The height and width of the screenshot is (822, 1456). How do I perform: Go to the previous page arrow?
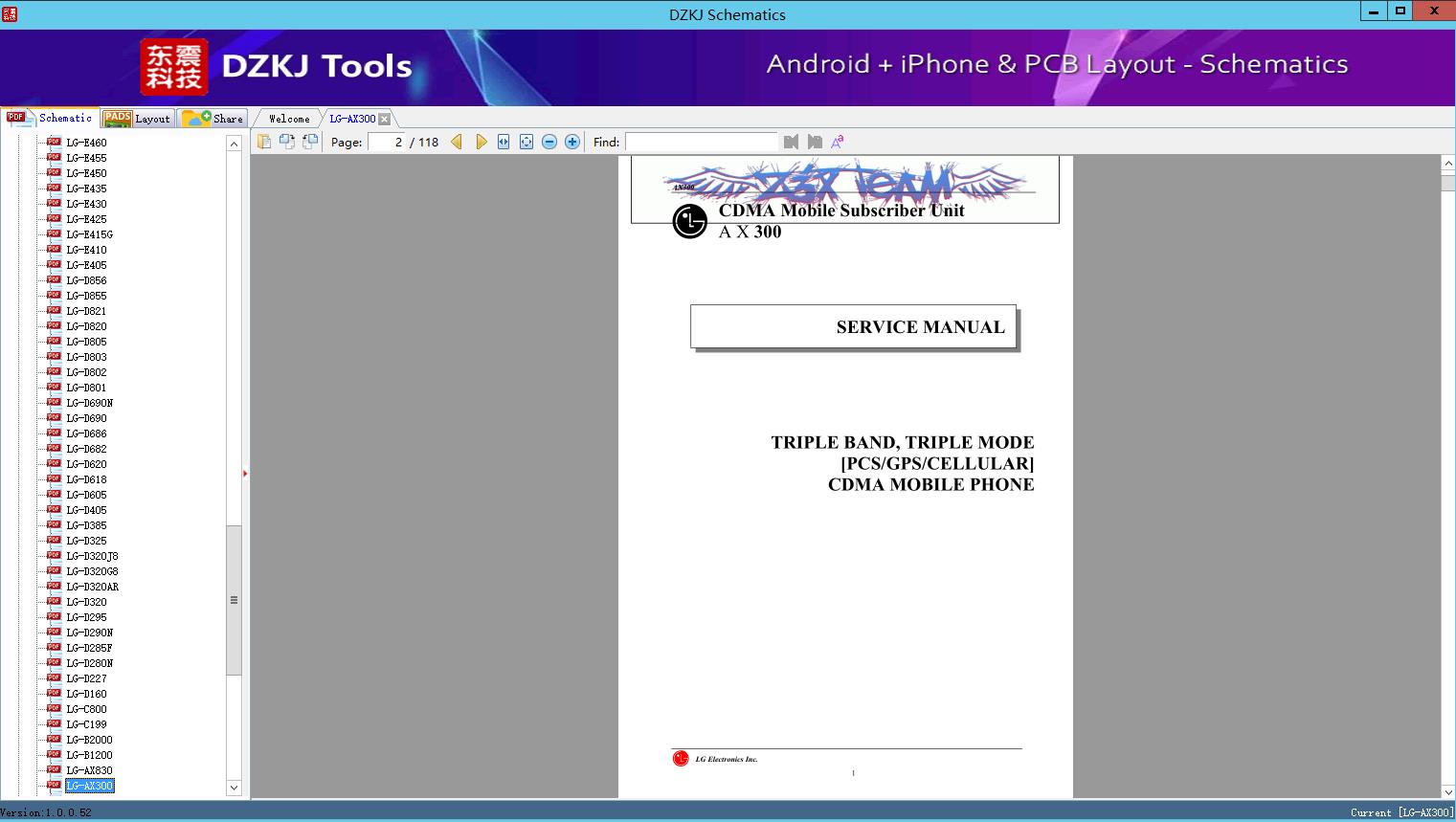click(x=457, y=142)
